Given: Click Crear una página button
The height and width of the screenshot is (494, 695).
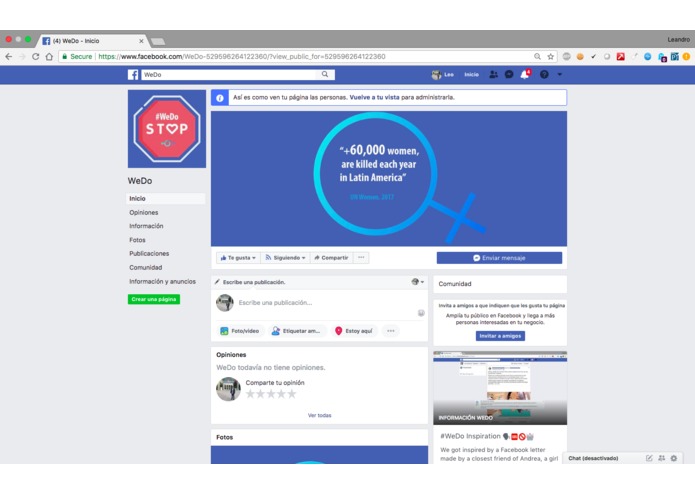Looking at the screenshot, I should tap(154, 300).
